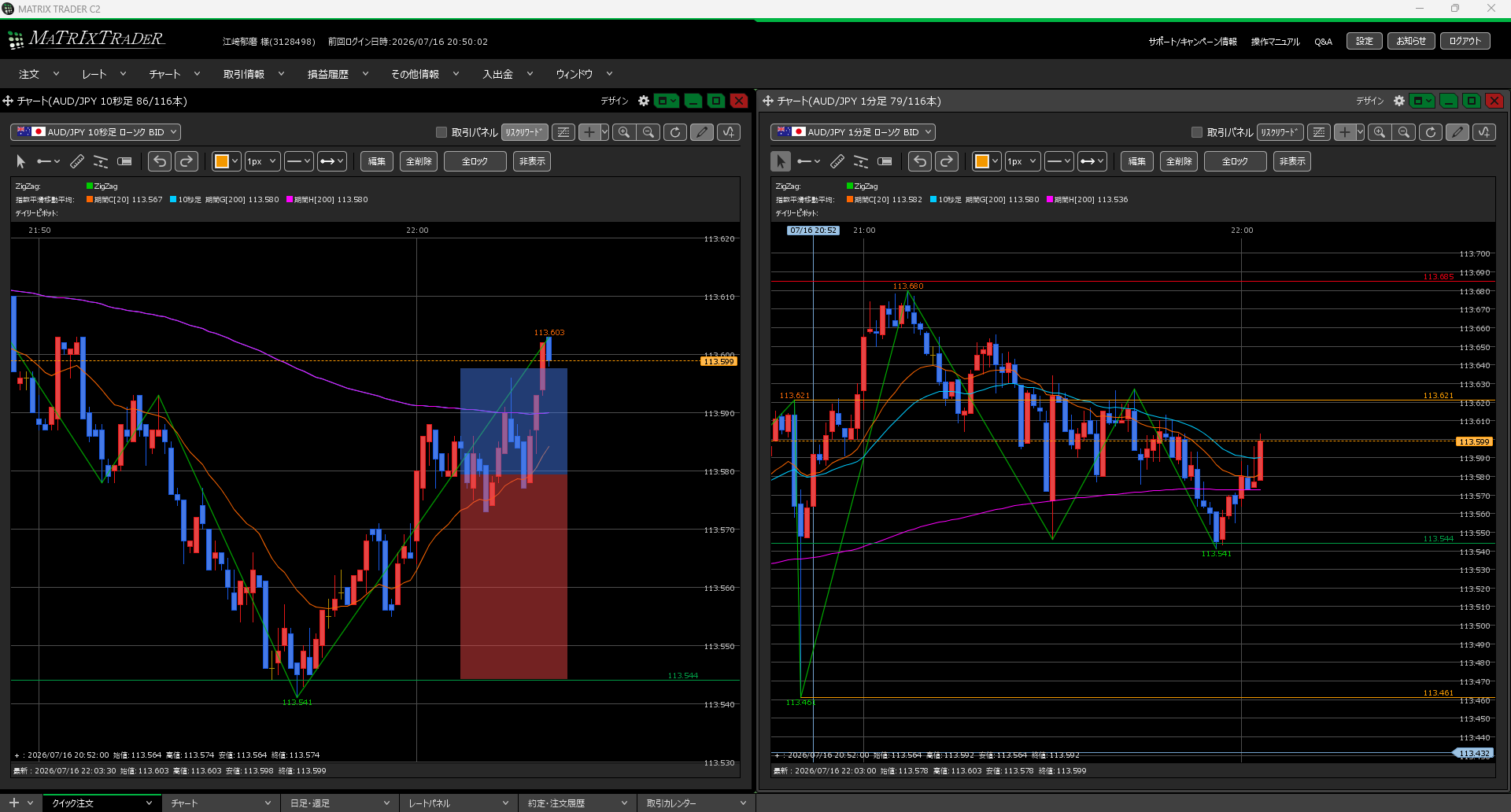Redo drawing in 10秒足 chart
Image resolution: width=1511 pixels, height=812 pixels.
(187, 161)
